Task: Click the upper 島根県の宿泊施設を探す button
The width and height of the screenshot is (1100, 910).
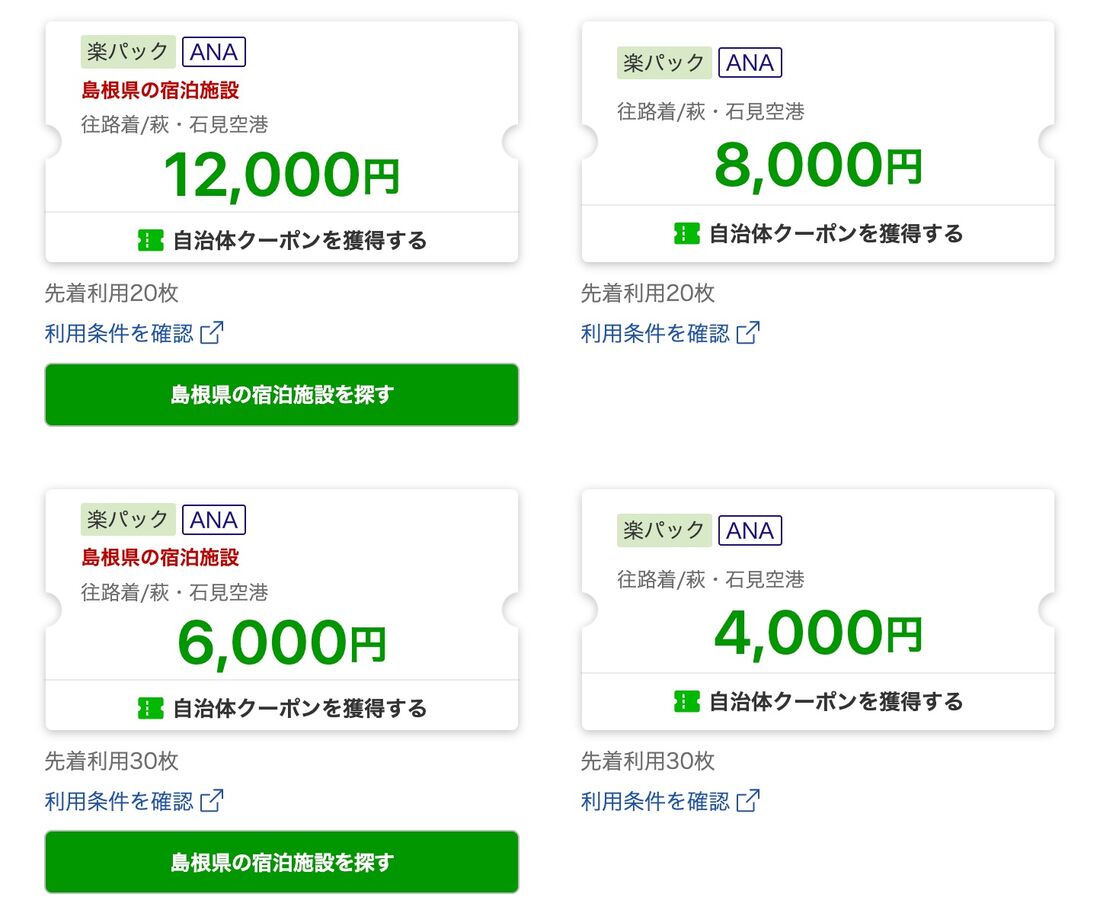Action: click(x=282, y=394)
